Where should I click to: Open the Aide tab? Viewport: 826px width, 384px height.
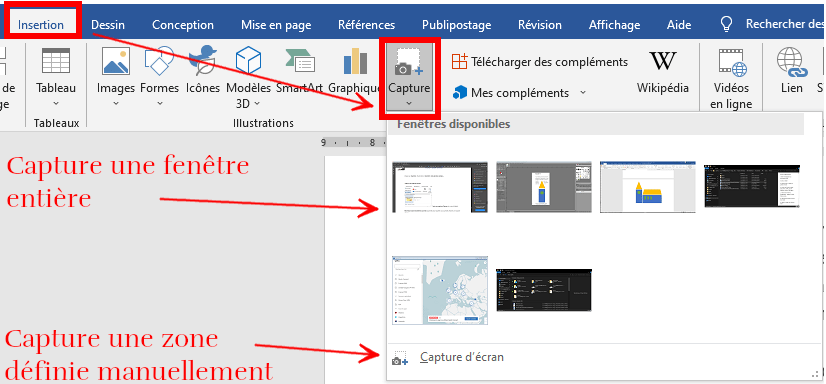point(679,25)
